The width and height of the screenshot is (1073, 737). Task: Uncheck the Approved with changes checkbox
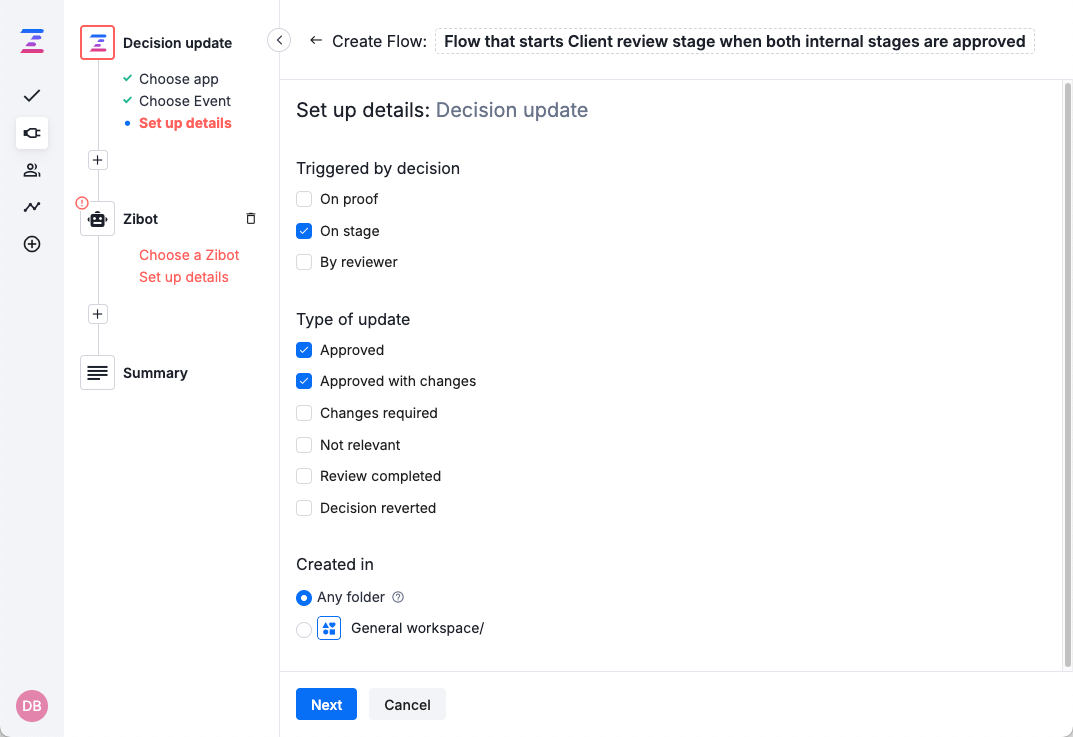coord(304,381)
